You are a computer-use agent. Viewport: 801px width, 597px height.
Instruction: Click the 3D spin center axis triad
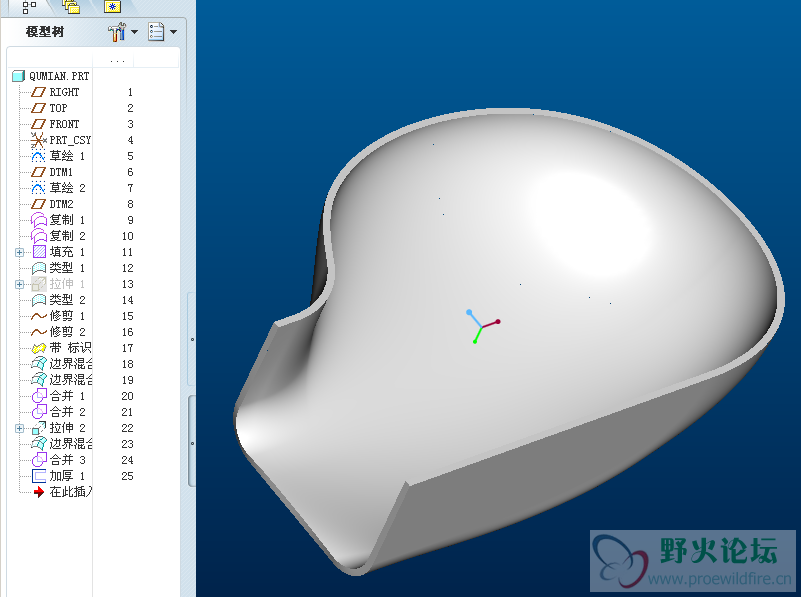pyautogui.click(x=483, y=326)
